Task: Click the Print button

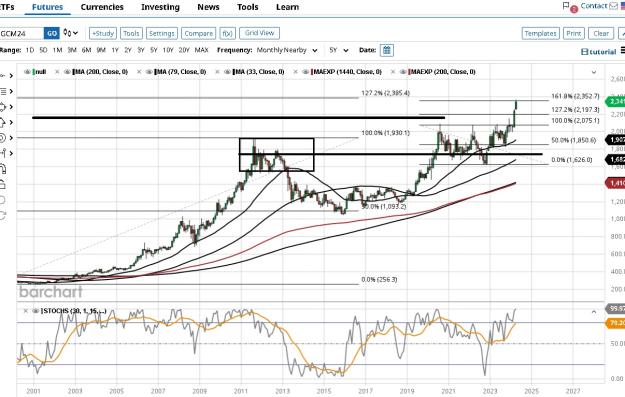Action: click(574, 33)
